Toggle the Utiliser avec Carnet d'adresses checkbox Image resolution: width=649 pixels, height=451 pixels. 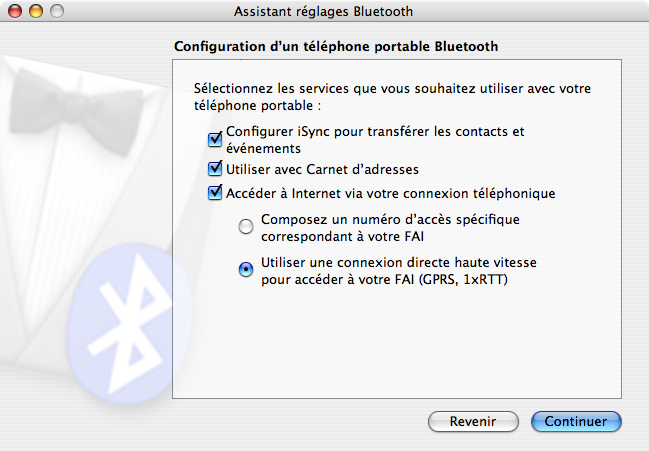tap(214, 169)
